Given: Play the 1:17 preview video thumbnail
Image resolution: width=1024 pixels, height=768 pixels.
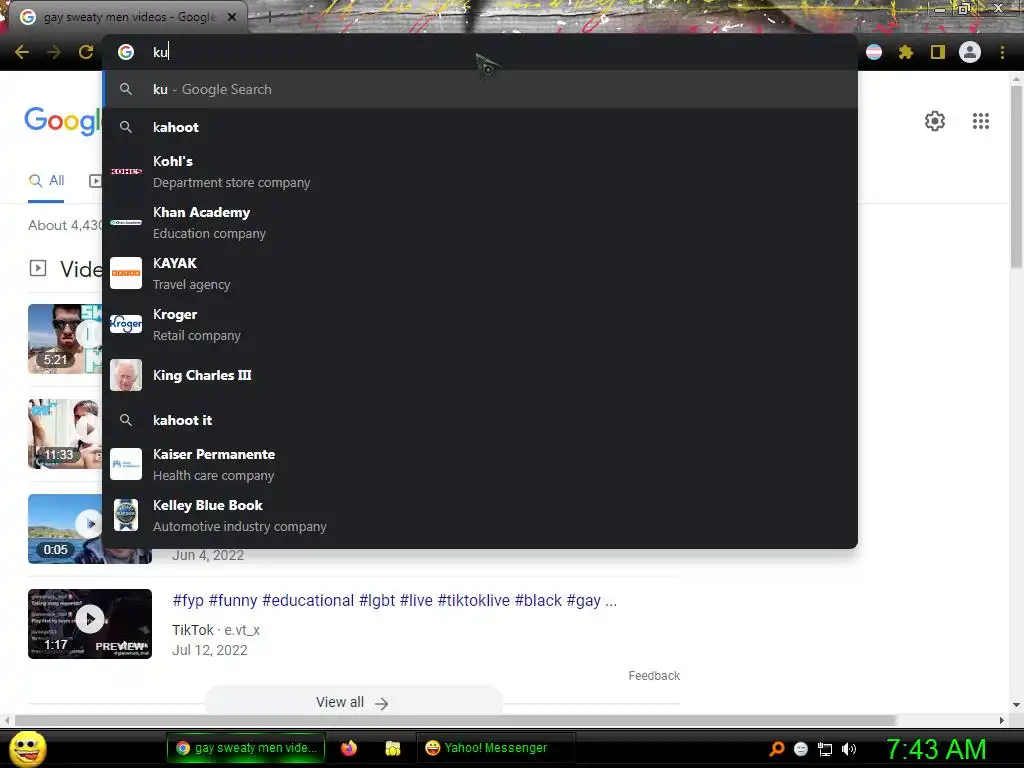Looking at the screenshot, I should (x=89, y=624).
